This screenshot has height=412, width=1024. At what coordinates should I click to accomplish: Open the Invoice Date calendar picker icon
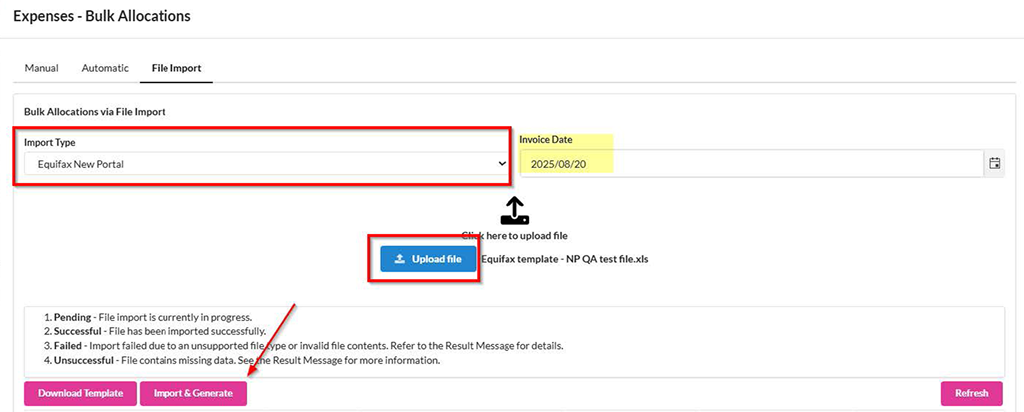point(994,163)
